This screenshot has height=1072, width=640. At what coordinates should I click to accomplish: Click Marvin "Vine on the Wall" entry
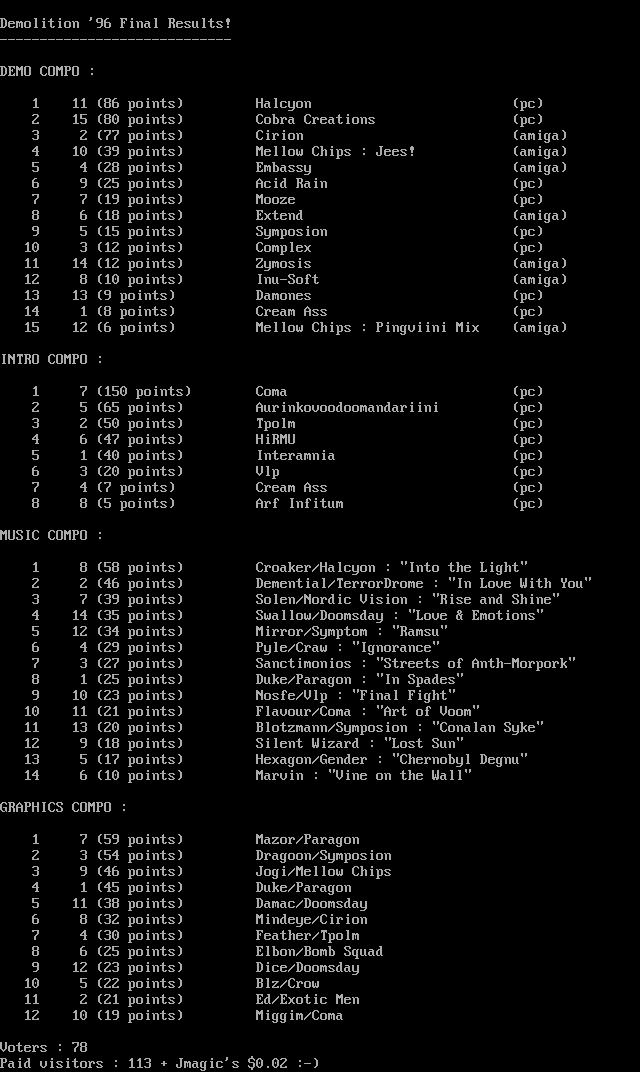coord(363,775)
